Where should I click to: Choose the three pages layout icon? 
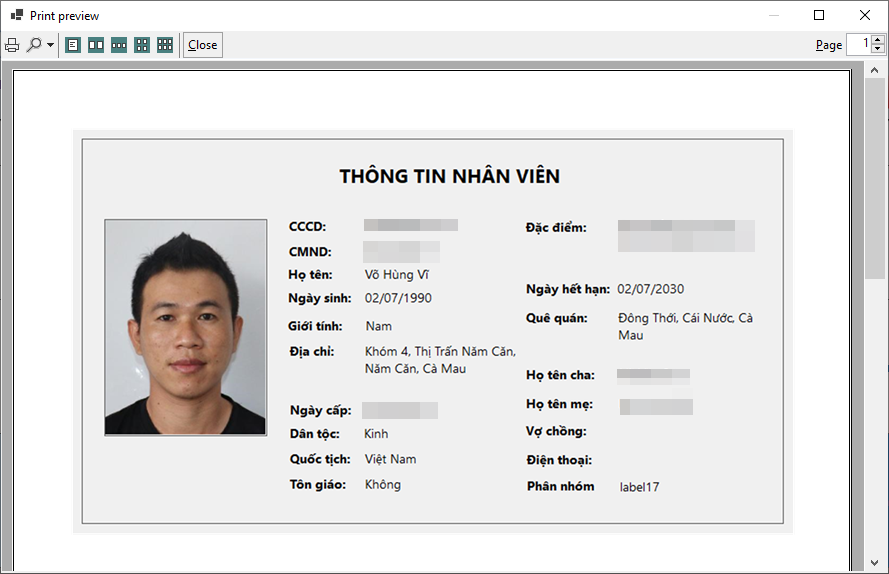point(119,45)
